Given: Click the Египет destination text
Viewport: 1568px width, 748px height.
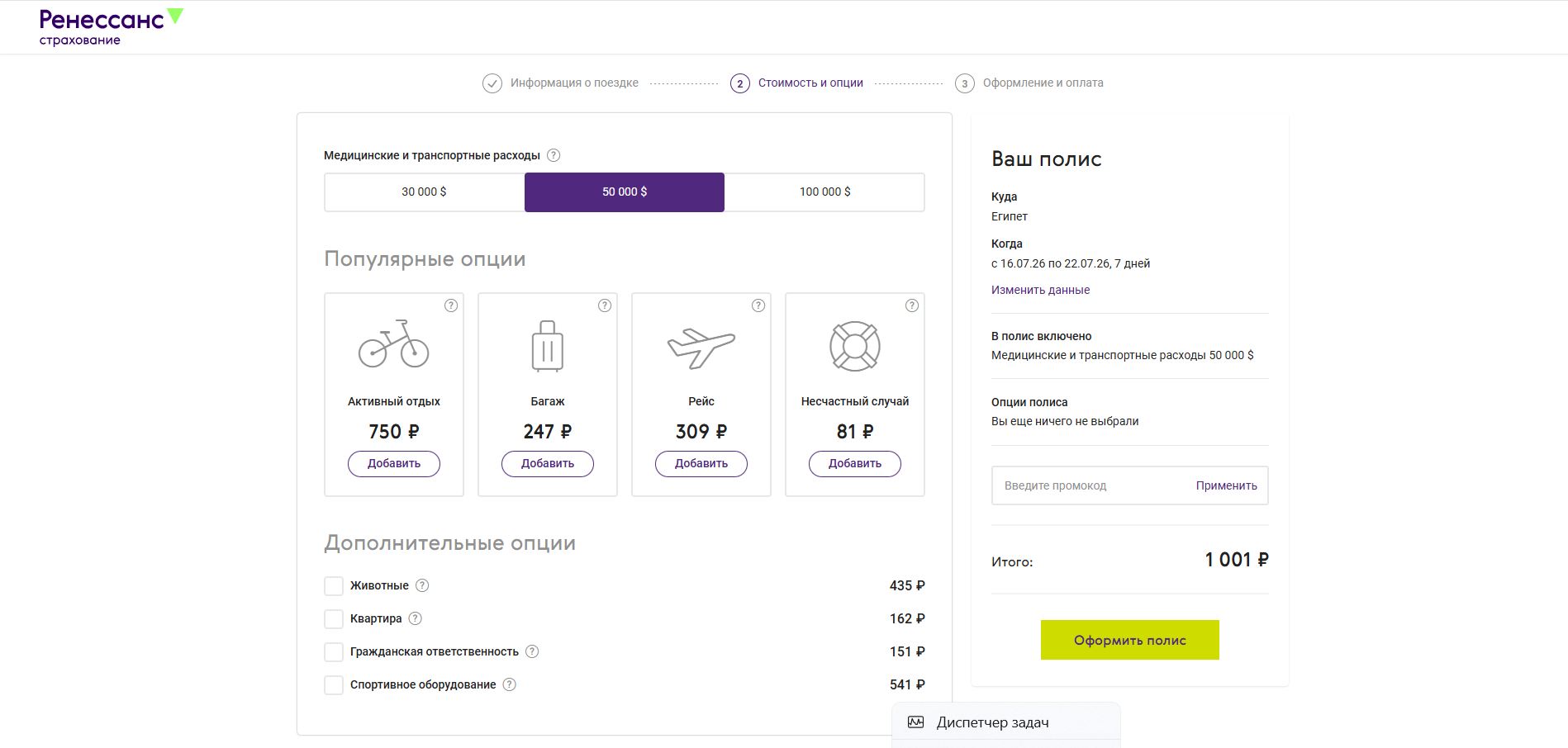Looking at the screenshot, I should click(1010, 216).
